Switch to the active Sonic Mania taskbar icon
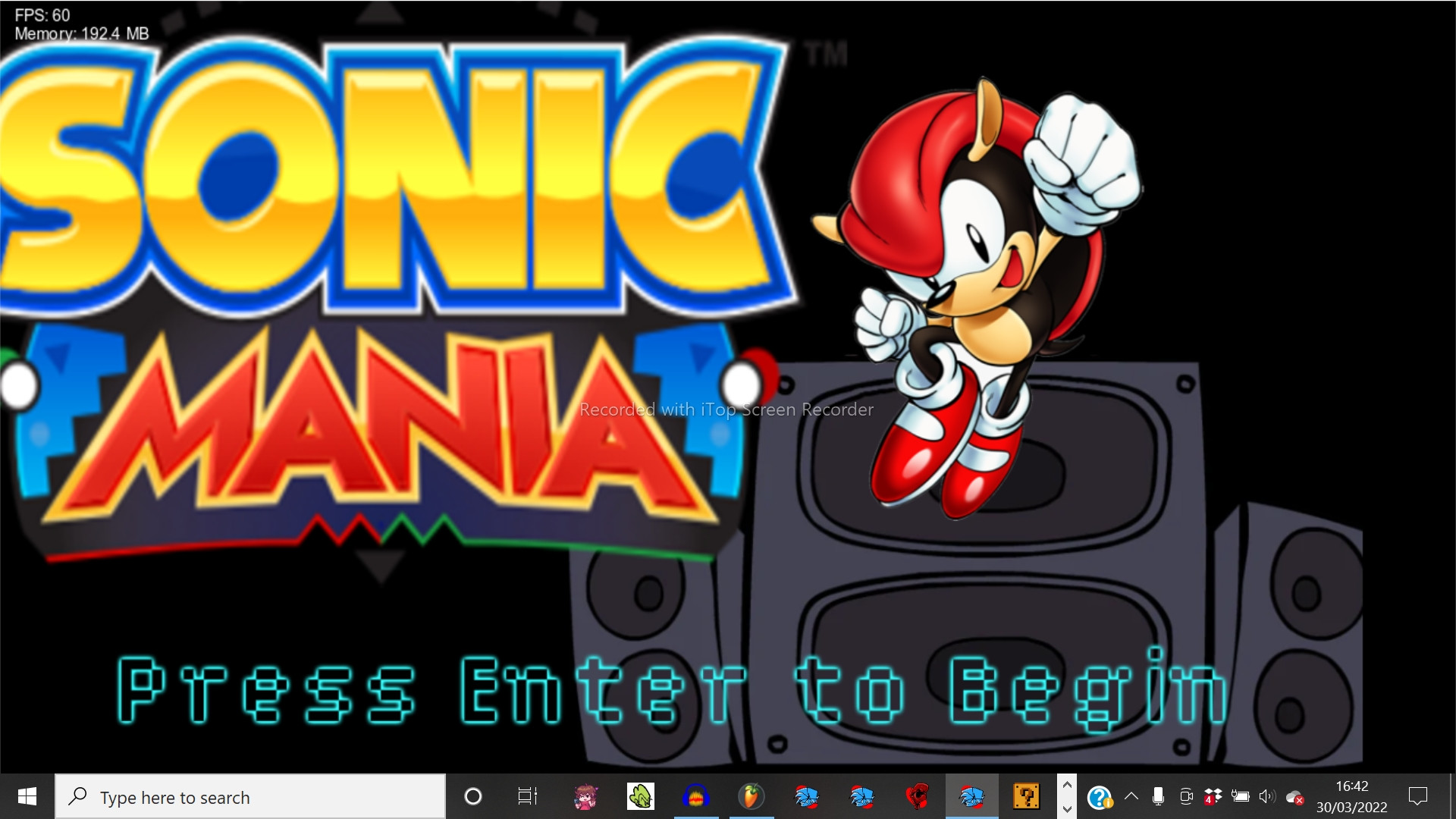The height and width of the screenshot is (819, 1456). pyautogui.click(x=973, y=796)
